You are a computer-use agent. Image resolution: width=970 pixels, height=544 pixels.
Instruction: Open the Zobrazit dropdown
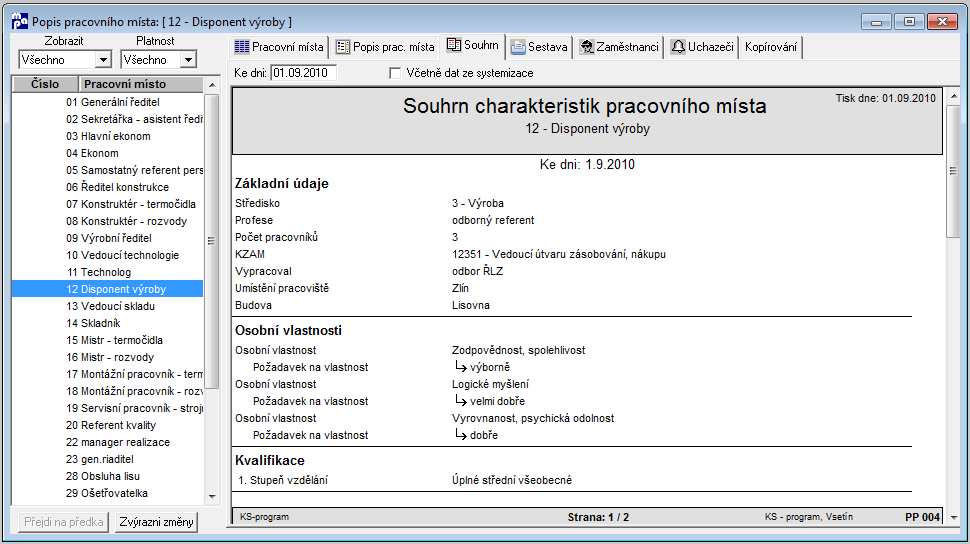pos(103,60)
